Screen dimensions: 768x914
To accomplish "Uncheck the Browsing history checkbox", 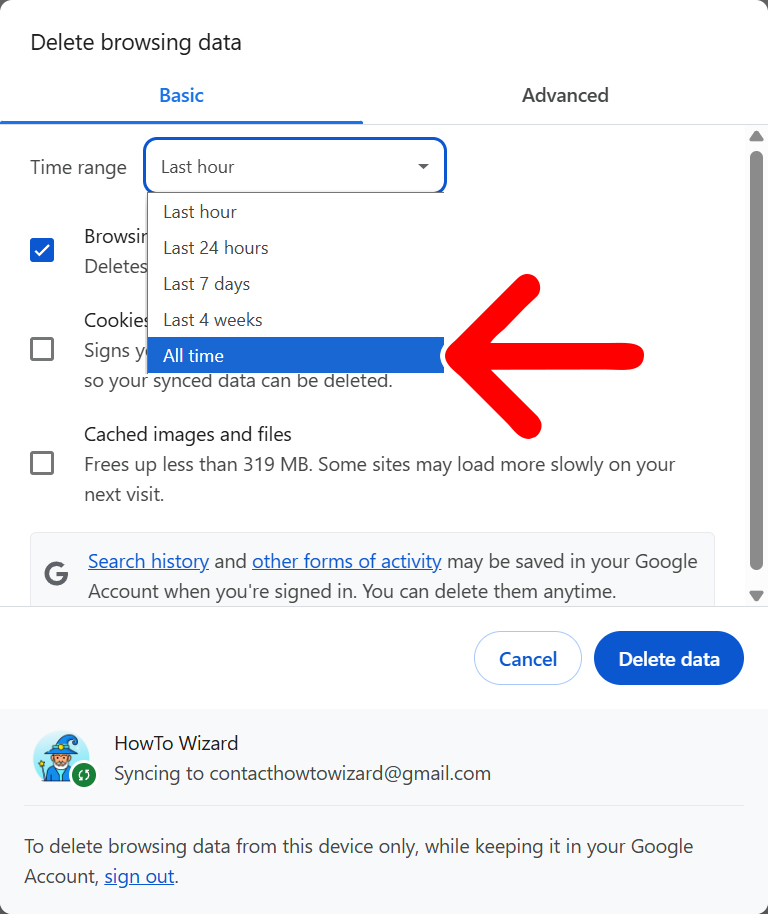I will click(x=42, y=250).
